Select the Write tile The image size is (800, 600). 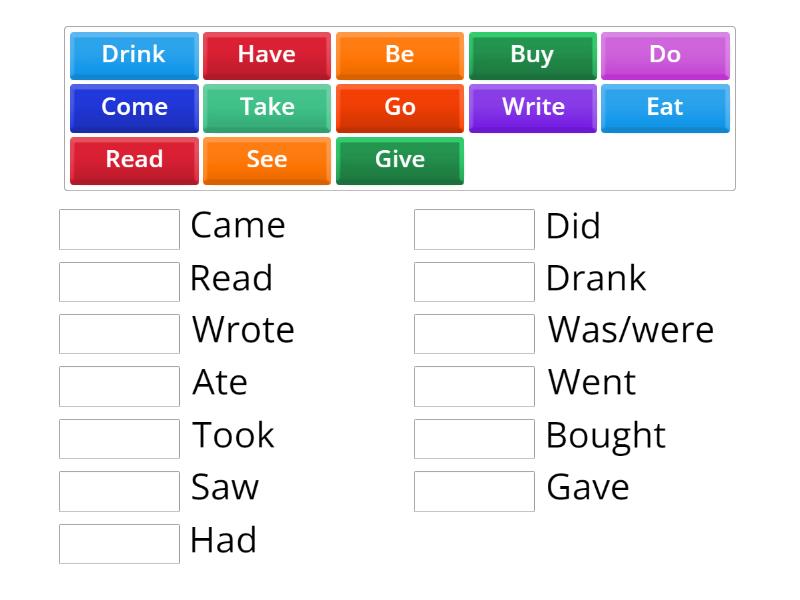tap(532, 107)
